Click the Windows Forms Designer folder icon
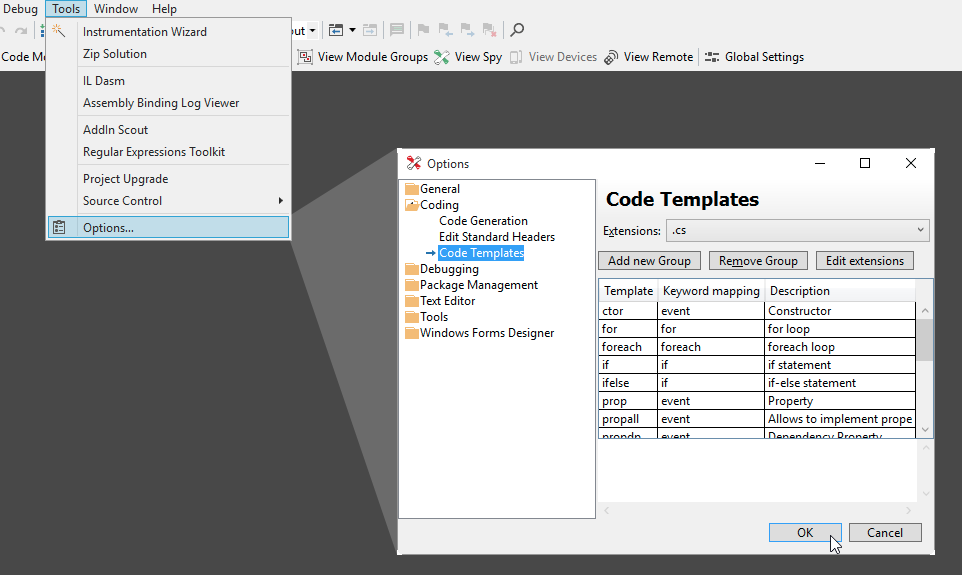The width and height of the screenshot is (962, 575). coord(412,332)
